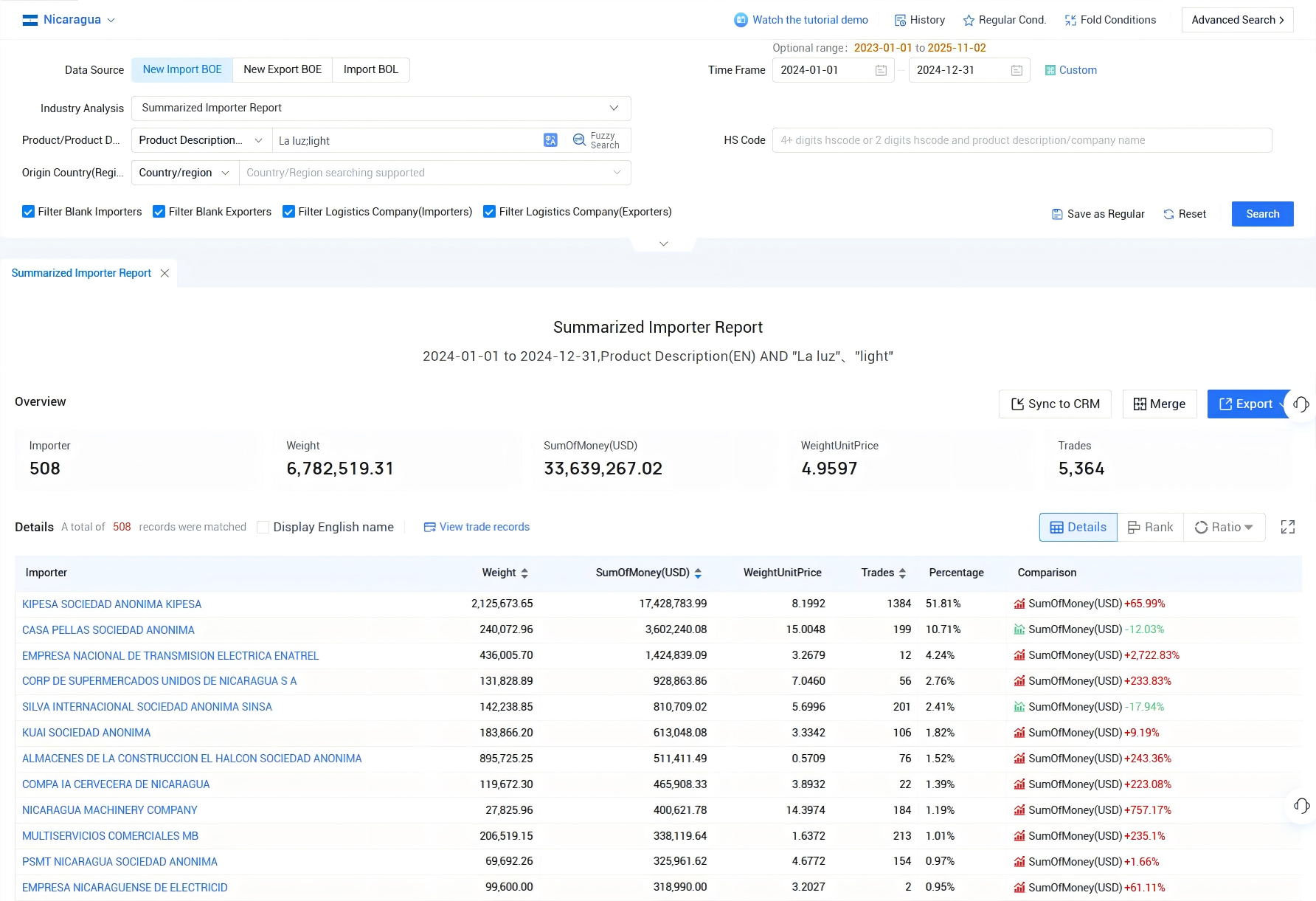Open the start date calendar picker icon
This screenshot has height=901, width=1316.
click(x=881, y=70)
